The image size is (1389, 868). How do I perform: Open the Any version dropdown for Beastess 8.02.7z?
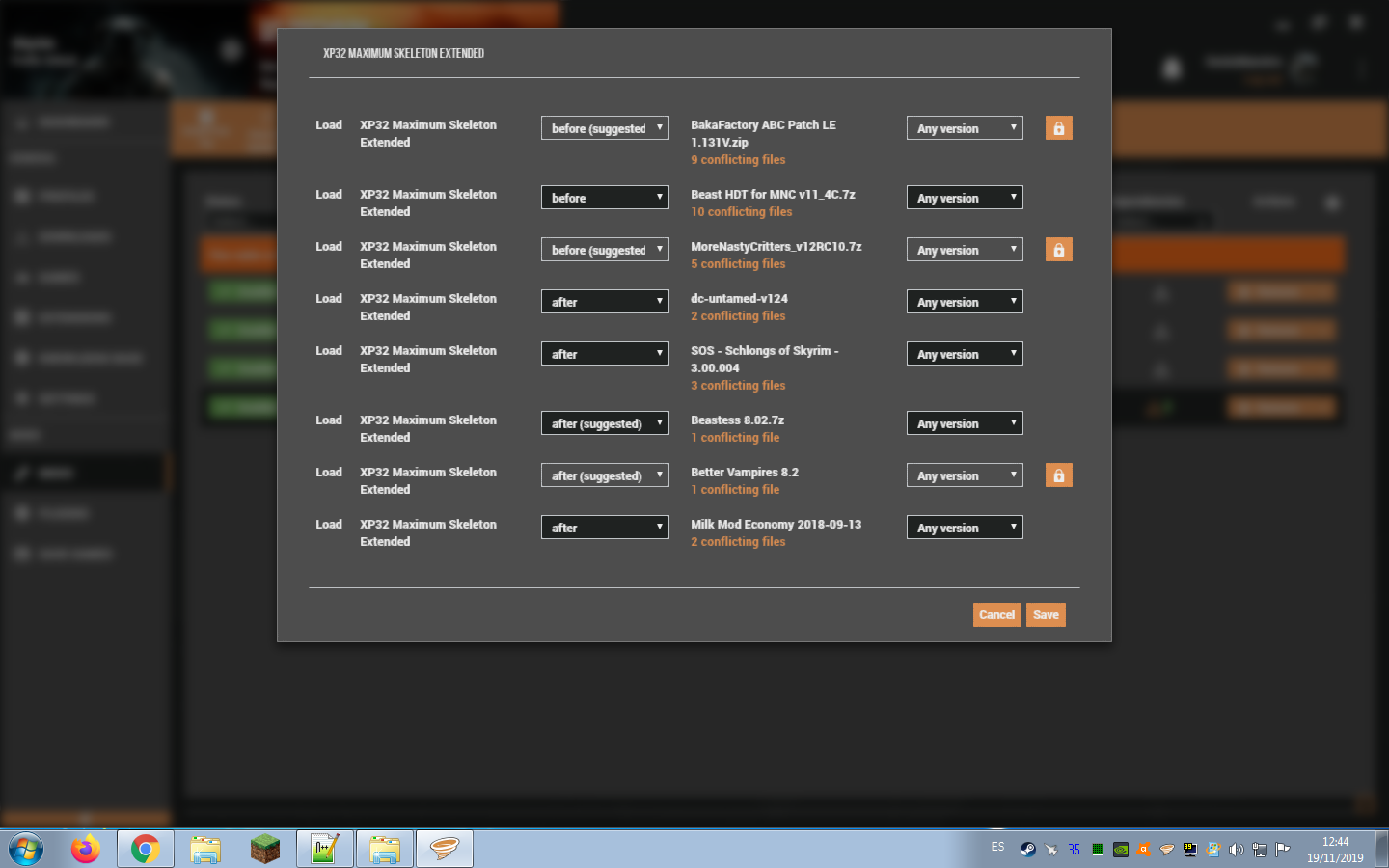[965, 423]
